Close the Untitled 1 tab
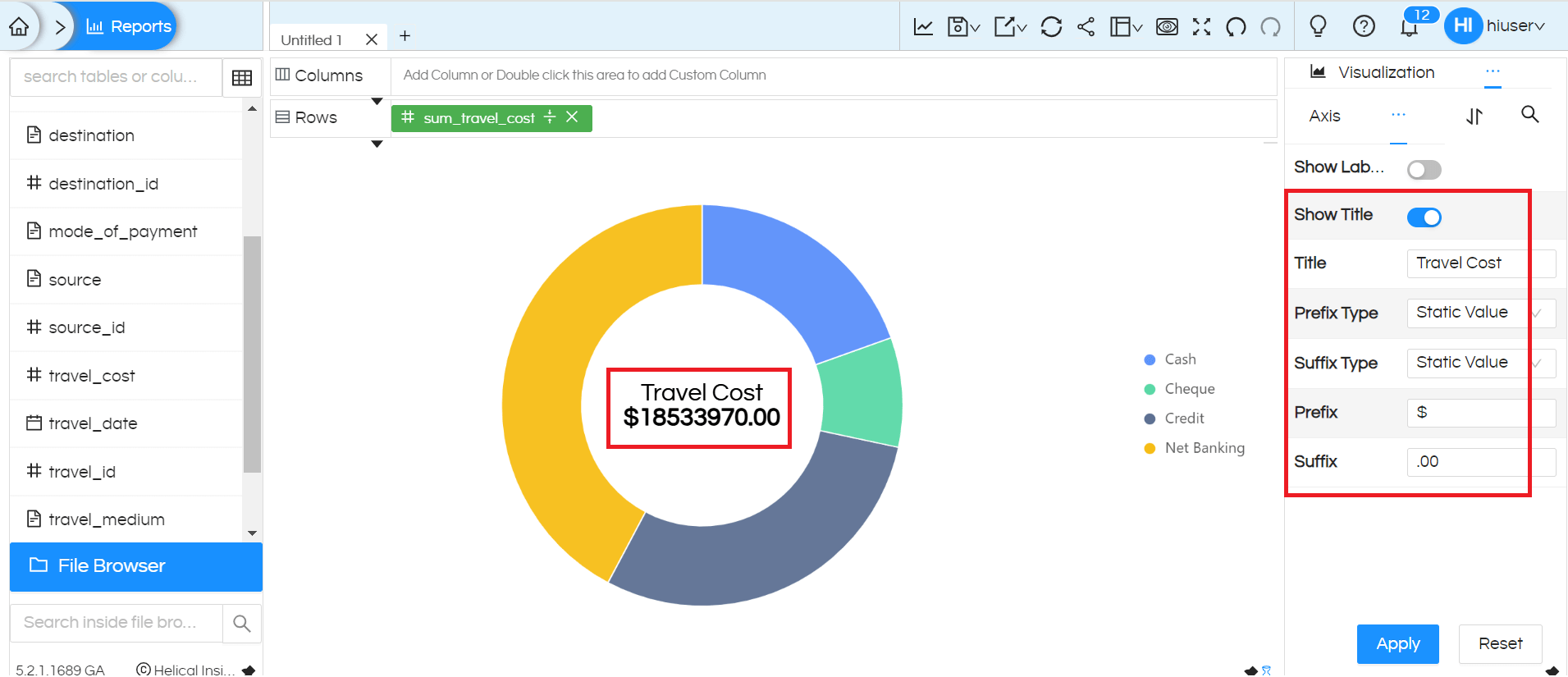 371,39
